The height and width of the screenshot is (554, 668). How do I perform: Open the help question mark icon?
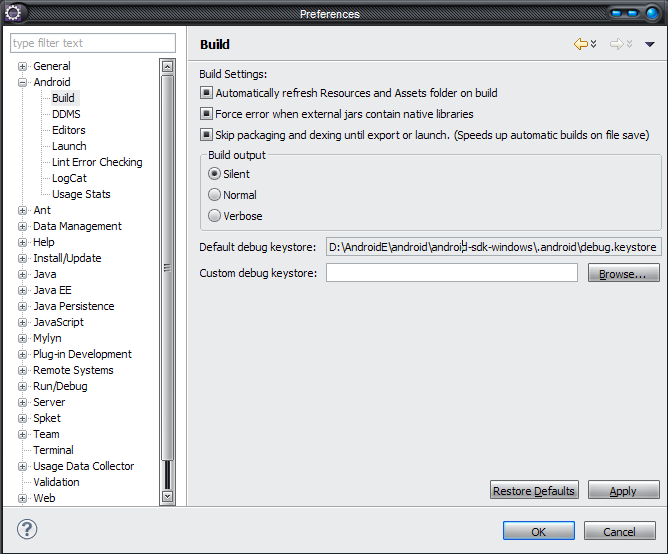tap(27, 529)
